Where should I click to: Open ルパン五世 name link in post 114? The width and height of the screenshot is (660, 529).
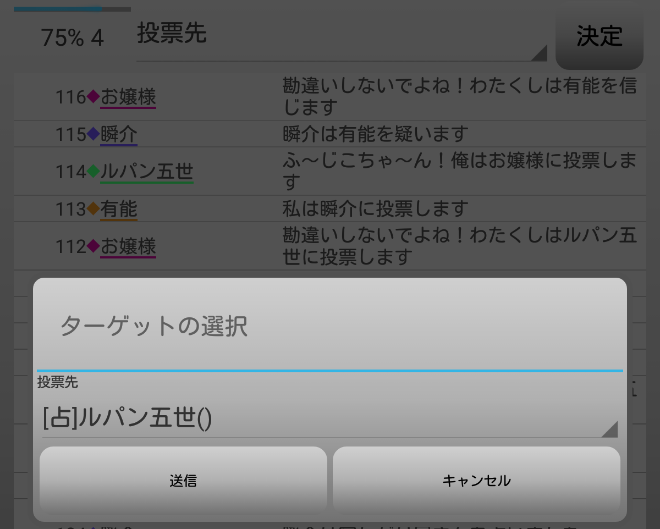[147, 172]
